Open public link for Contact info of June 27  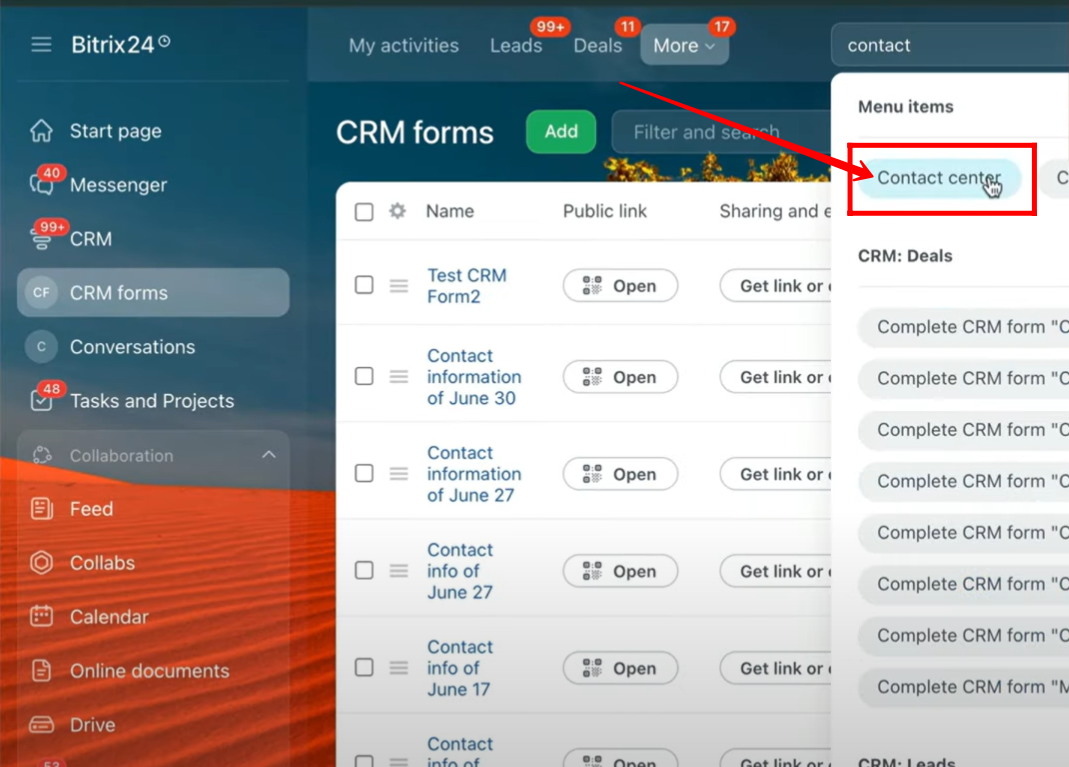coord(620,571)
